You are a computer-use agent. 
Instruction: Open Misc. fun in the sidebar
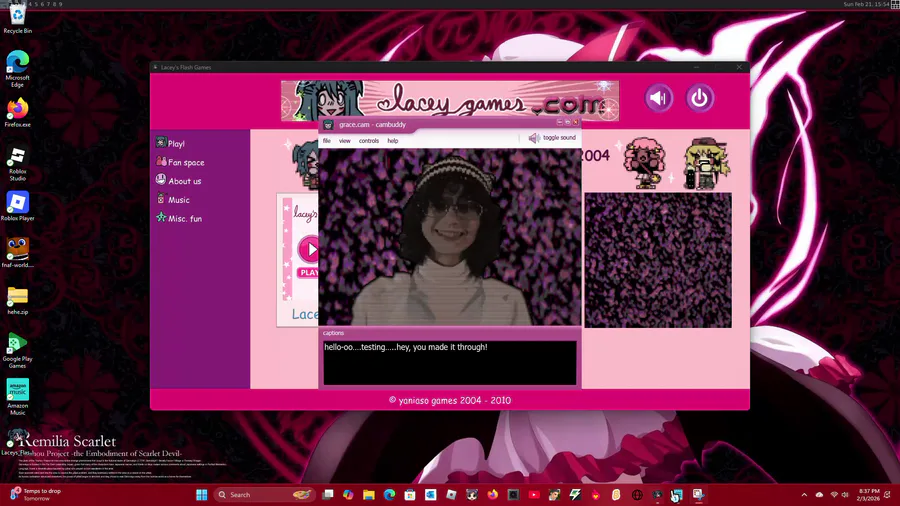click(x=179, y=219)
